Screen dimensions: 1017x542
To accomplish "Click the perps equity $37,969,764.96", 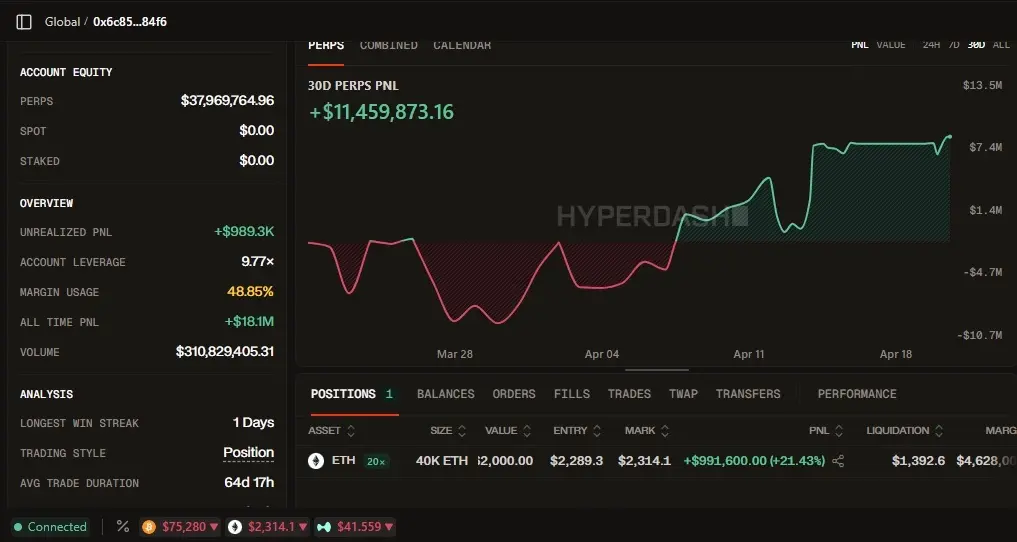I will (227, 101).
